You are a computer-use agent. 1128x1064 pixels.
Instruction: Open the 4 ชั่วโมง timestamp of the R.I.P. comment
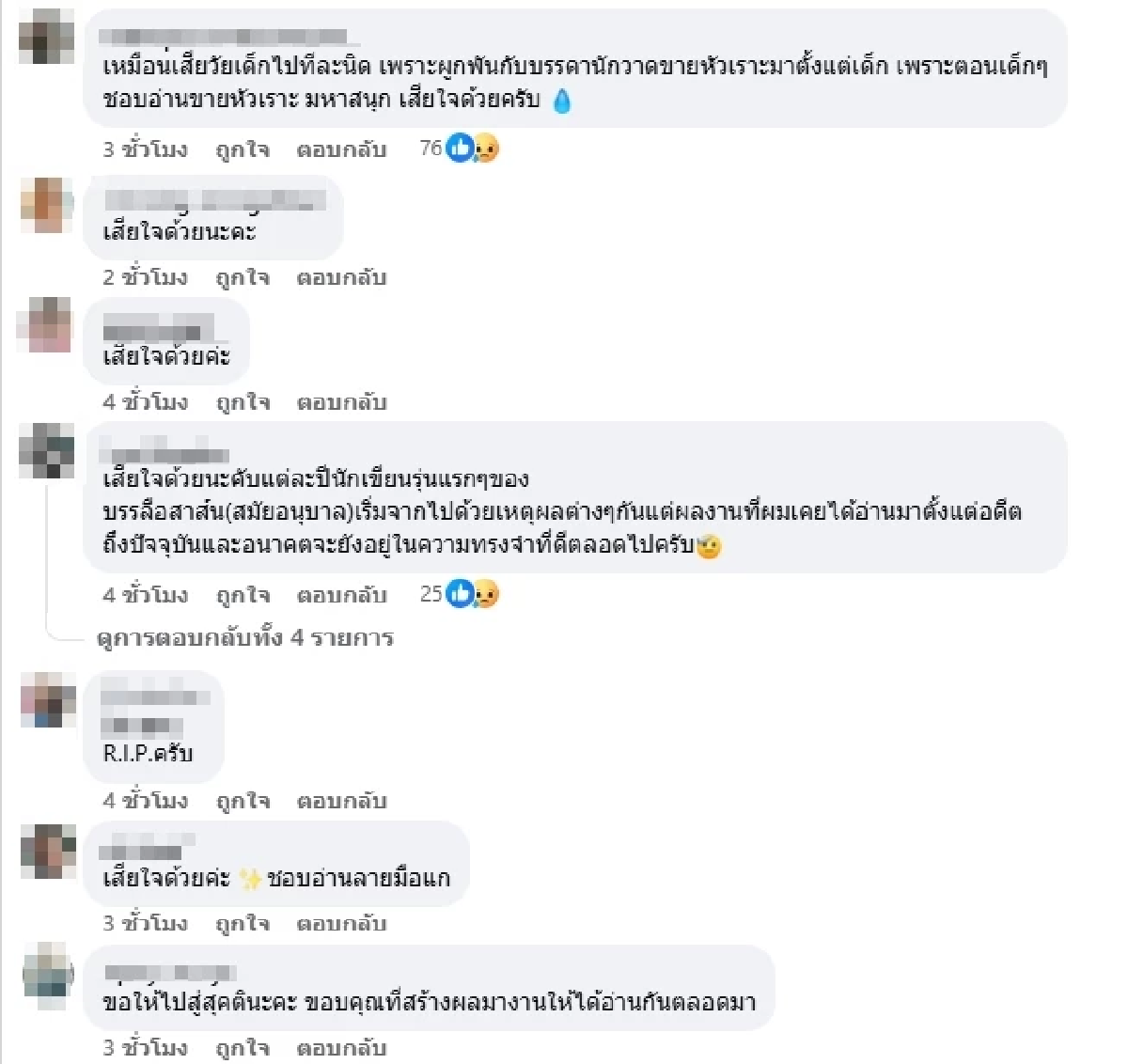coord(145,802)
